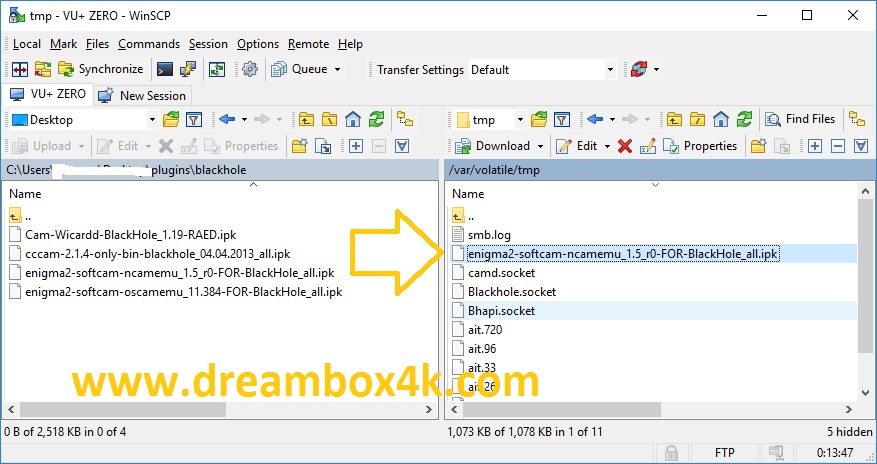Expand the Queue dropdown arrow
The height and width of the screenshot is (464, 877).
[337, 69]
